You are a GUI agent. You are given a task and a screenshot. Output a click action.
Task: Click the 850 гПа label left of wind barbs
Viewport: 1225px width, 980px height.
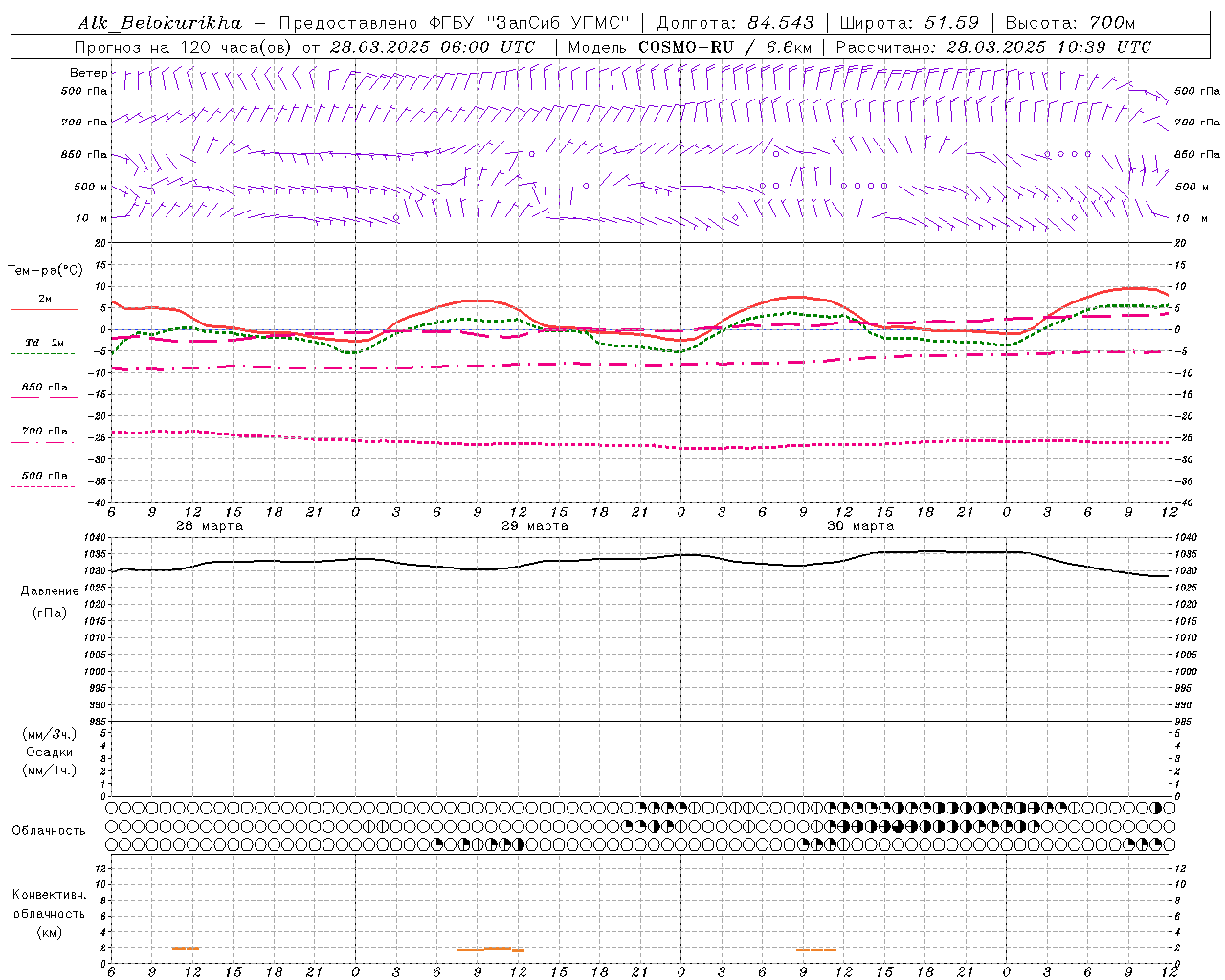click(x=84, y=154)
